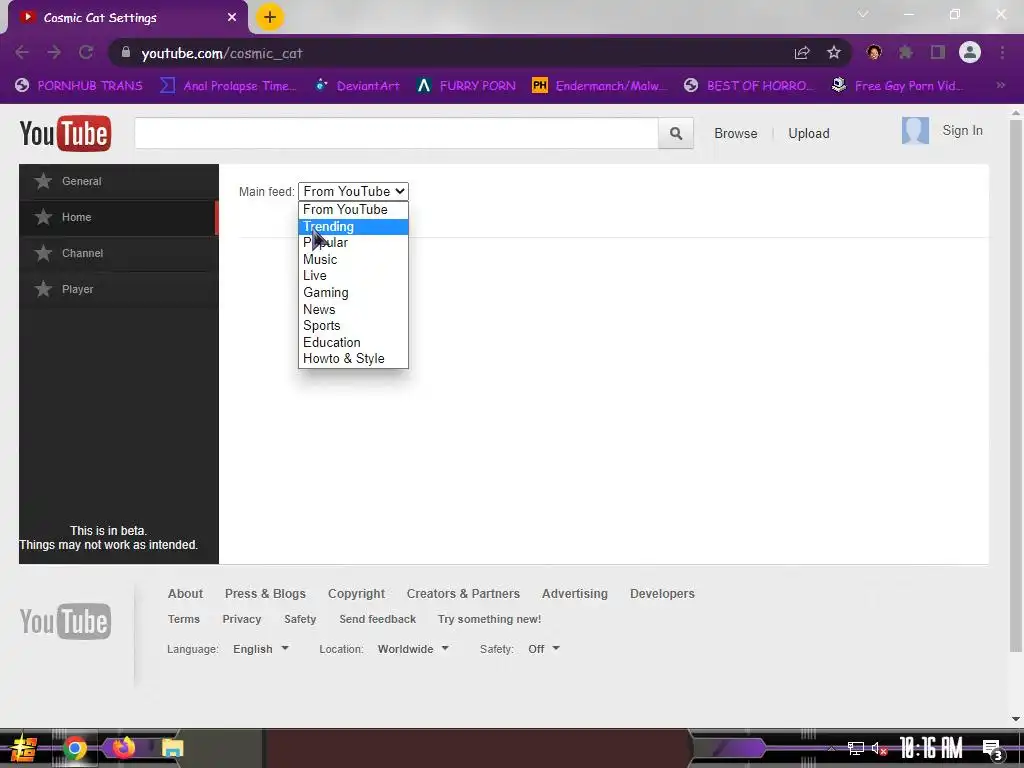Select Sports in the feed list
This screenshot has width=1024, height=768.
pos(353,326)
